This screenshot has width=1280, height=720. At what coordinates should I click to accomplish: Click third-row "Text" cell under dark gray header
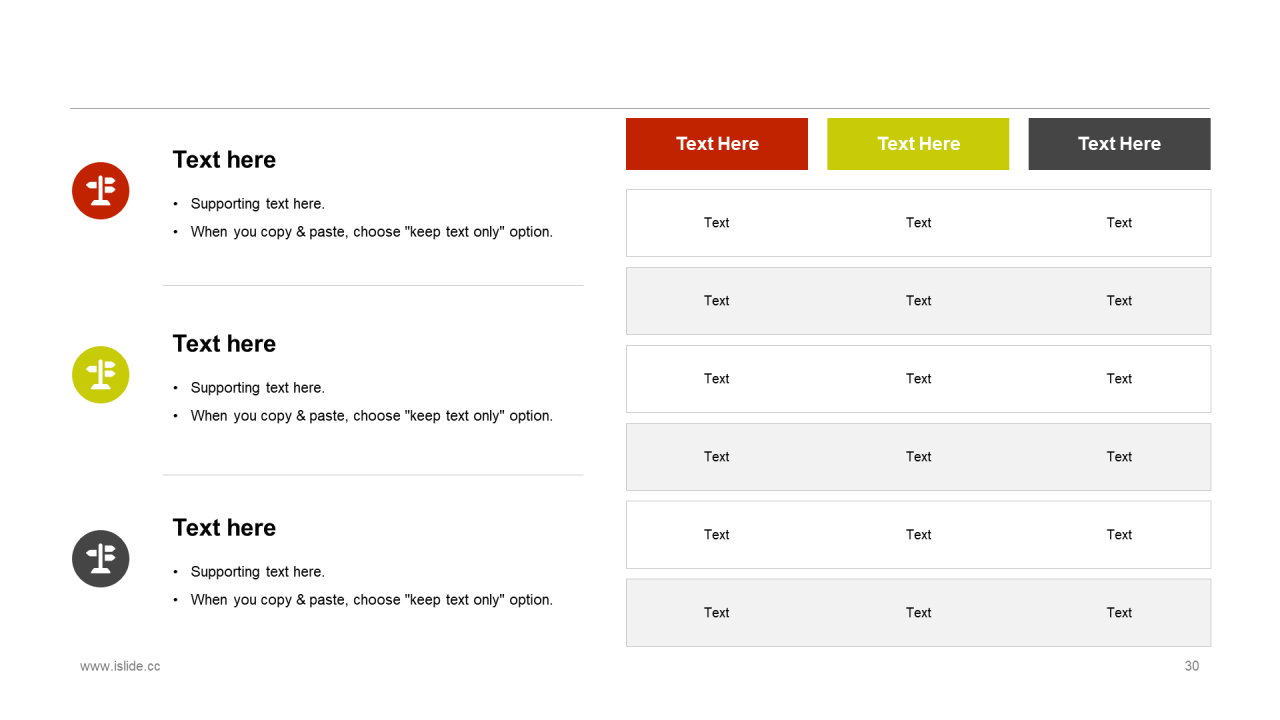tap(1119, 379)
